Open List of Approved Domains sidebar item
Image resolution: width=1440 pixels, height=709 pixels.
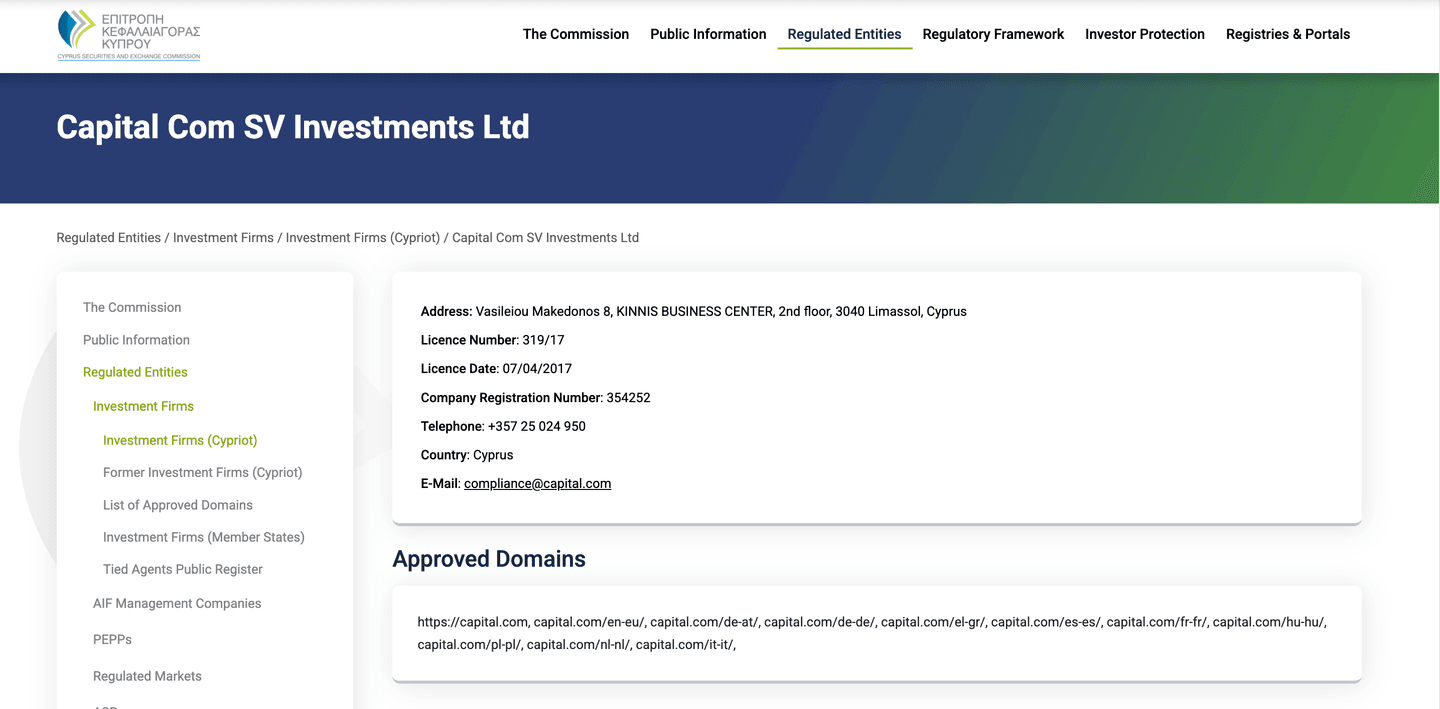178,505
